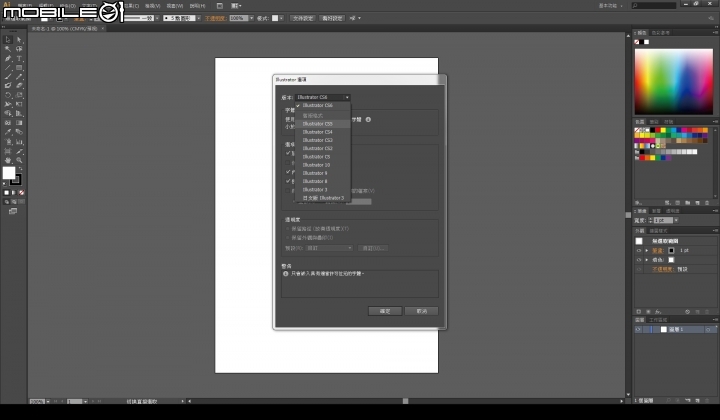Choose Illustrator CS5 from version list
Viewport: 720px width, 420px height.
click(323, 124)
